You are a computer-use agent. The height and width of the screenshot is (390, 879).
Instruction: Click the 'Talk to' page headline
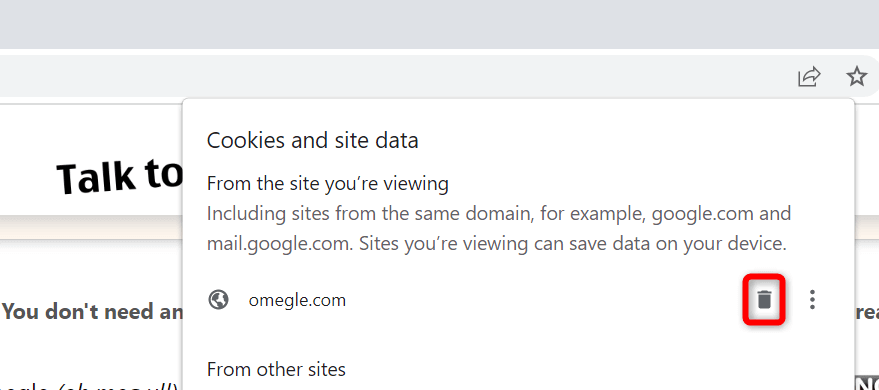(119, 176)
